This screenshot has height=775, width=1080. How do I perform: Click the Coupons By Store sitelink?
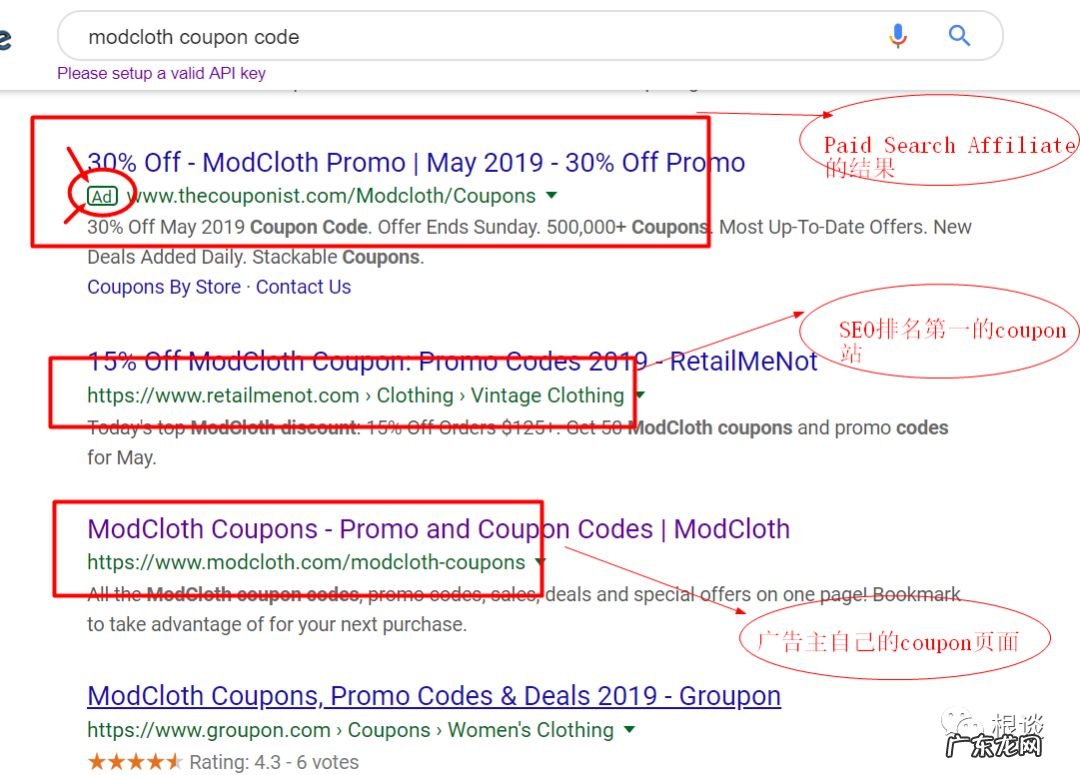(162, 287)
